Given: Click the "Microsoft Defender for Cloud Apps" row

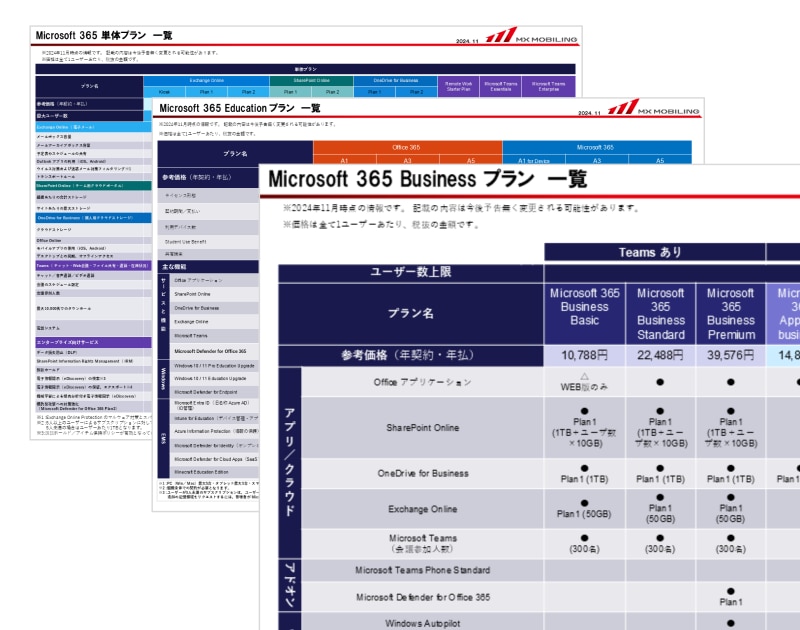Looking at the screenshot, I should click(214, 459).
